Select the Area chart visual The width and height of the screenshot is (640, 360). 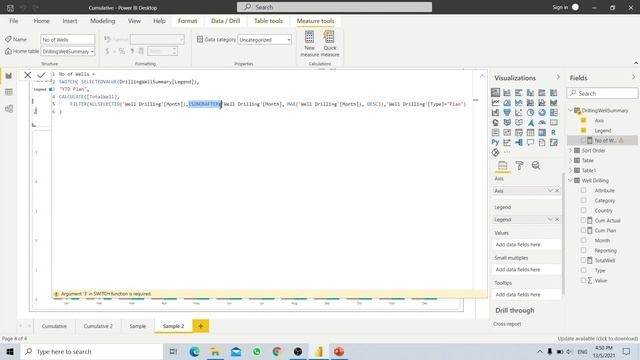tap(507, 102)
